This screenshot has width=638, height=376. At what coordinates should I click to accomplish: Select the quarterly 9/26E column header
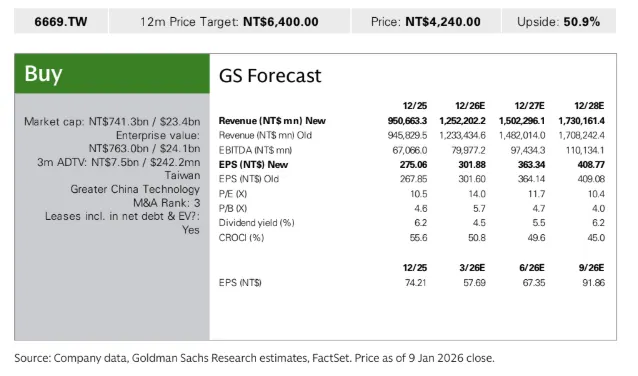(591, 268)
